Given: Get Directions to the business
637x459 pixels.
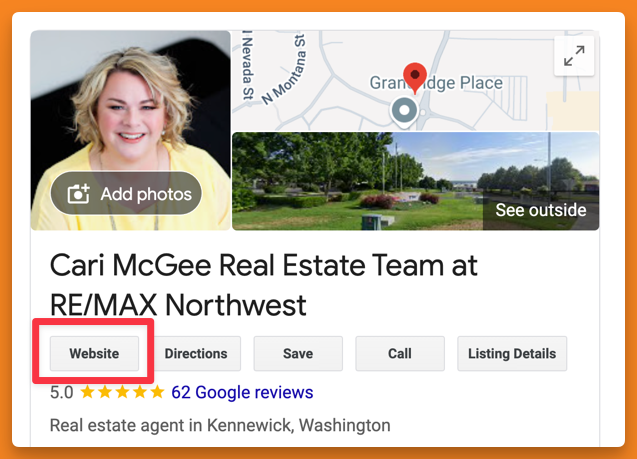Looking at the screenshot, I should pos(196,353).
